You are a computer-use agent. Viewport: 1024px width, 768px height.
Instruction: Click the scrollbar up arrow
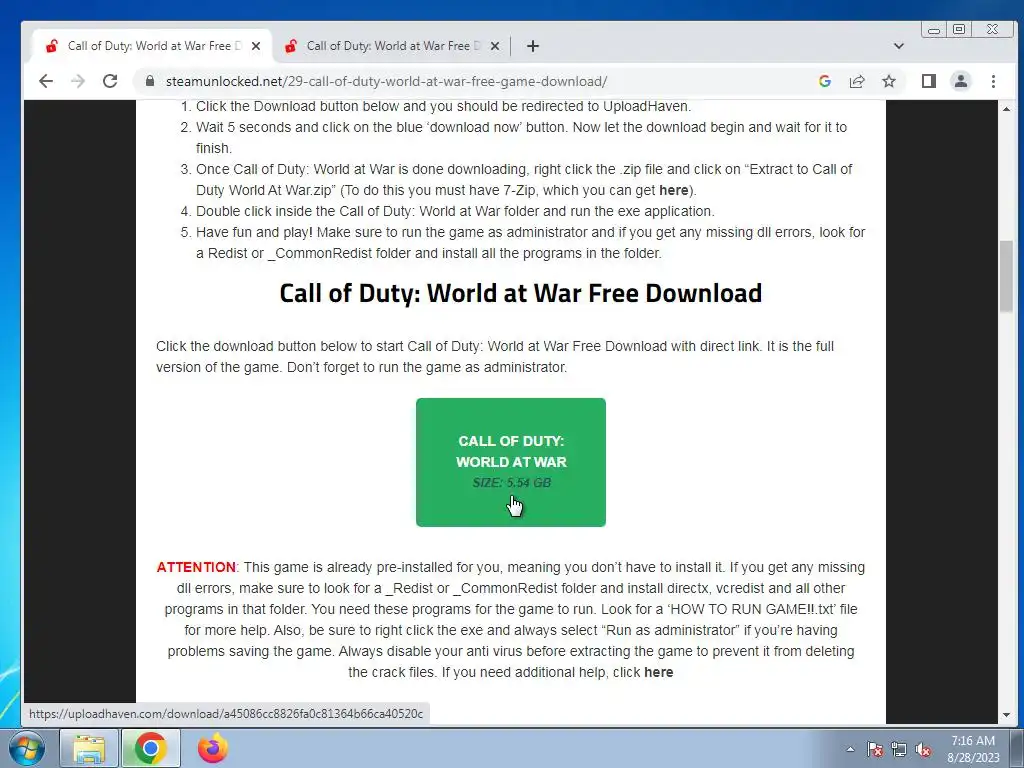[1006, 109]
